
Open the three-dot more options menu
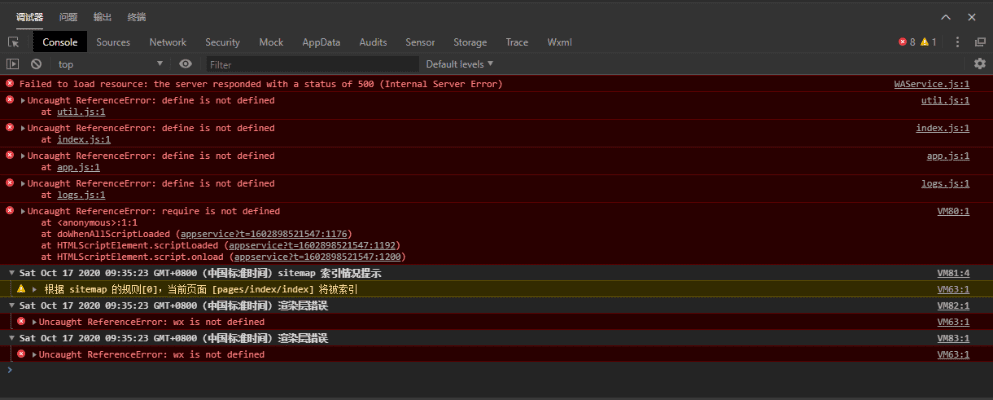[x=957, y=42]
